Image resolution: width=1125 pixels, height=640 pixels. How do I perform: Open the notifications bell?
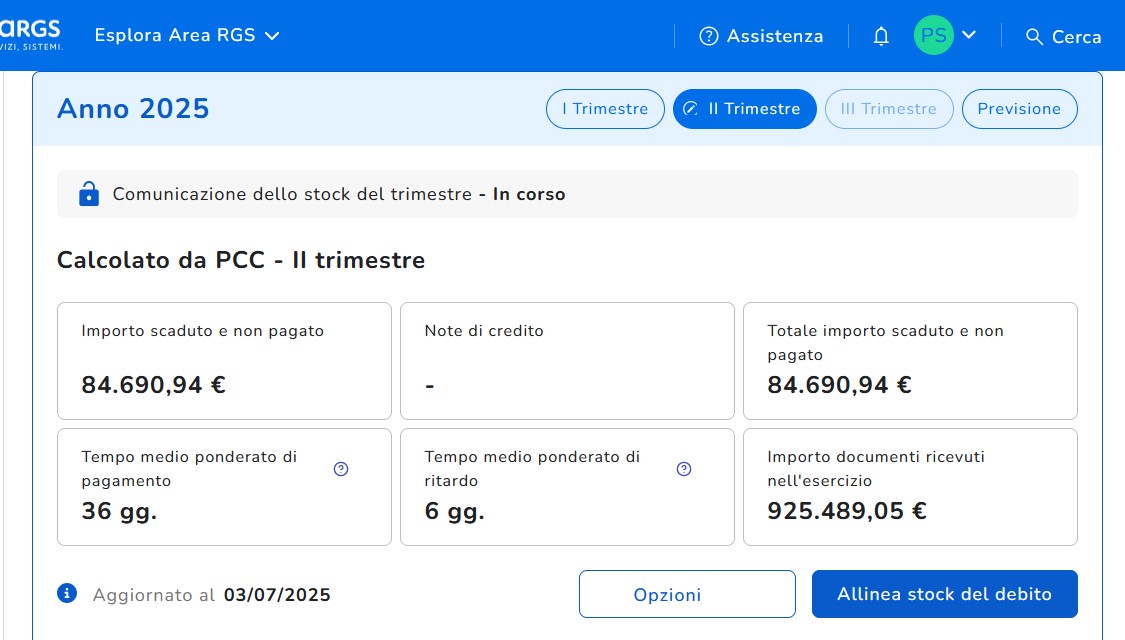(881, 37)
